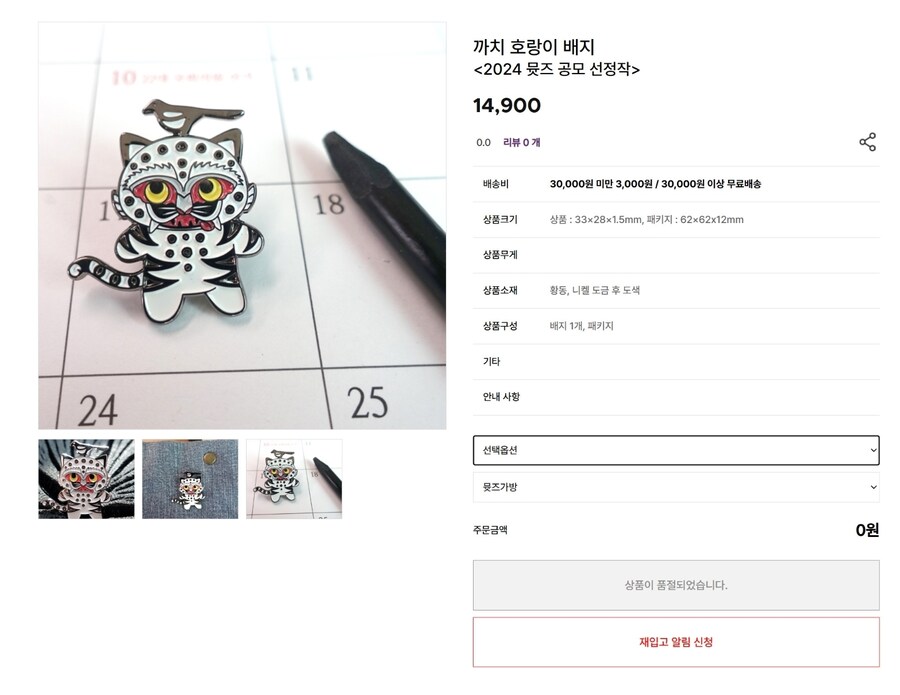Viewport: 900px width, 695px height.
Task: Select the third thumbnail with the pen
Action: [293, 479]
